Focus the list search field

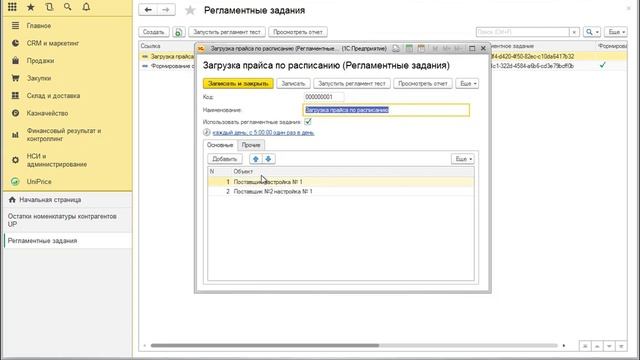(522, 32)
